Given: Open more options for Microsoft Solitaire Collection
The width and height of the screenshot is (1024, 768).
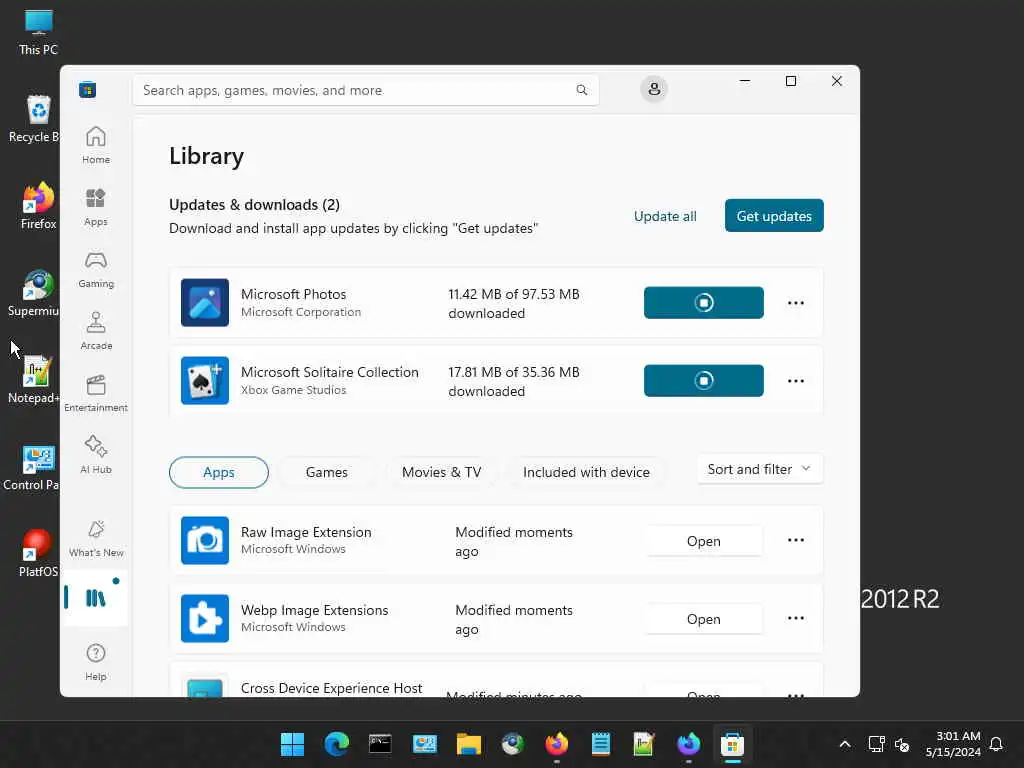Looking at the screenshot, I should [x=795, y=381].
